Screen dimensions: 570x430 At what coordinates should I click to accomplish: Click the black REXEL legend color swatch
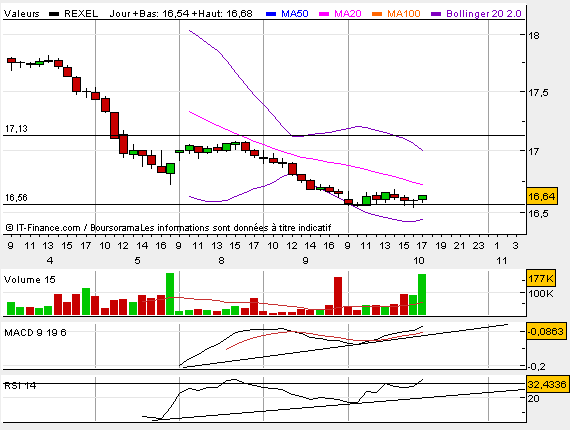pos(54,14)
